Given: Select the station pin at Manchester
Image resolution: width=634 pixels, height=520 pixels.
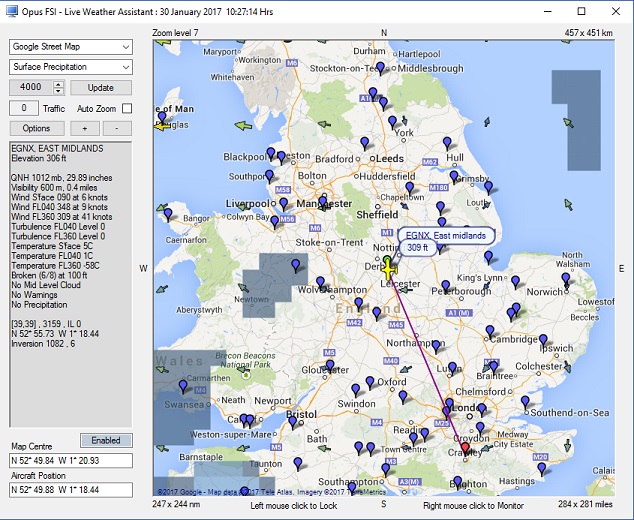Looking at the screenshot, I should pyautogui.click(x=322, y=201).
